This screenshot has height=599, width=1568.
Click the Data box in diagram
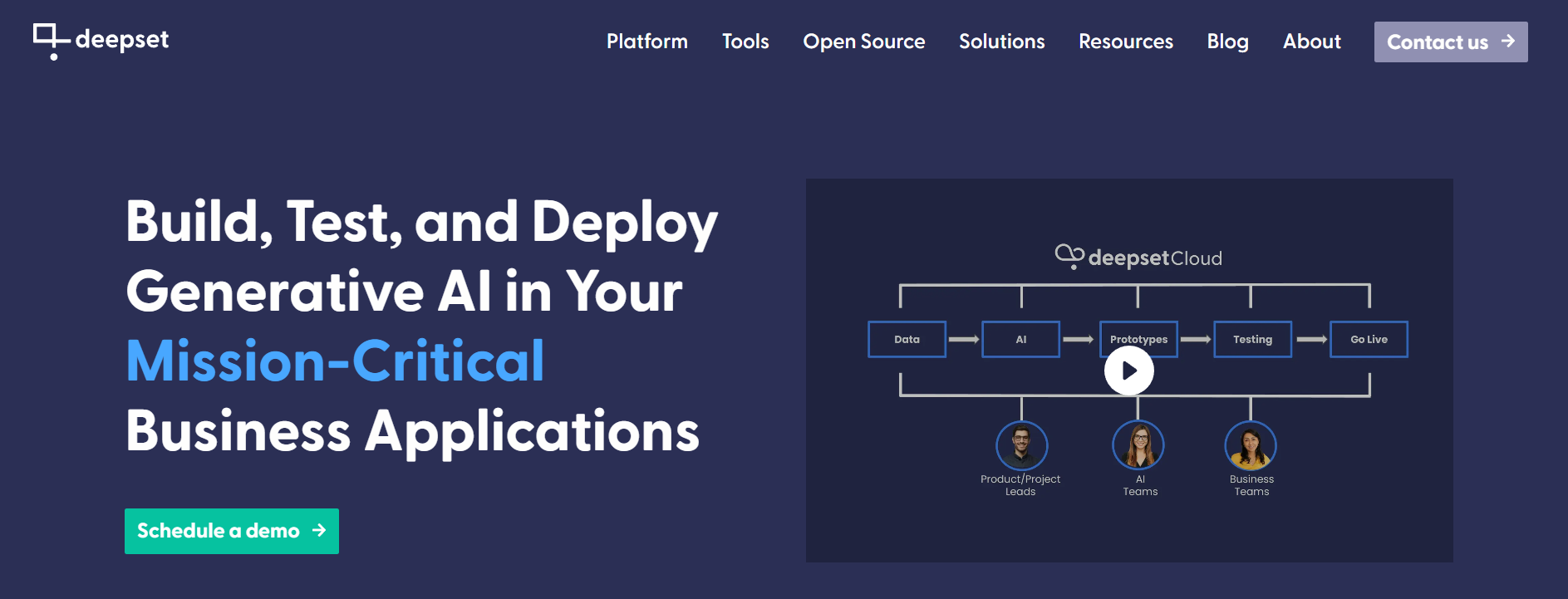tap(907, 339)
